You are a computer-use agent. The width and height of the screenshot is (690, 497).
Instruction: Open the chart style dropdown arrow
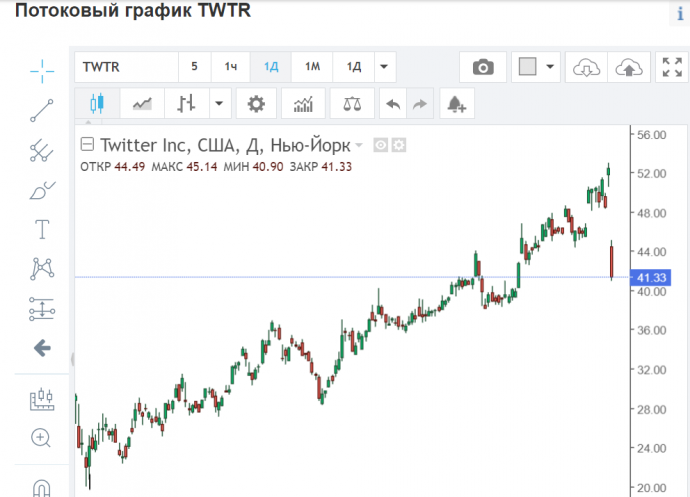(x=218, y=103)
